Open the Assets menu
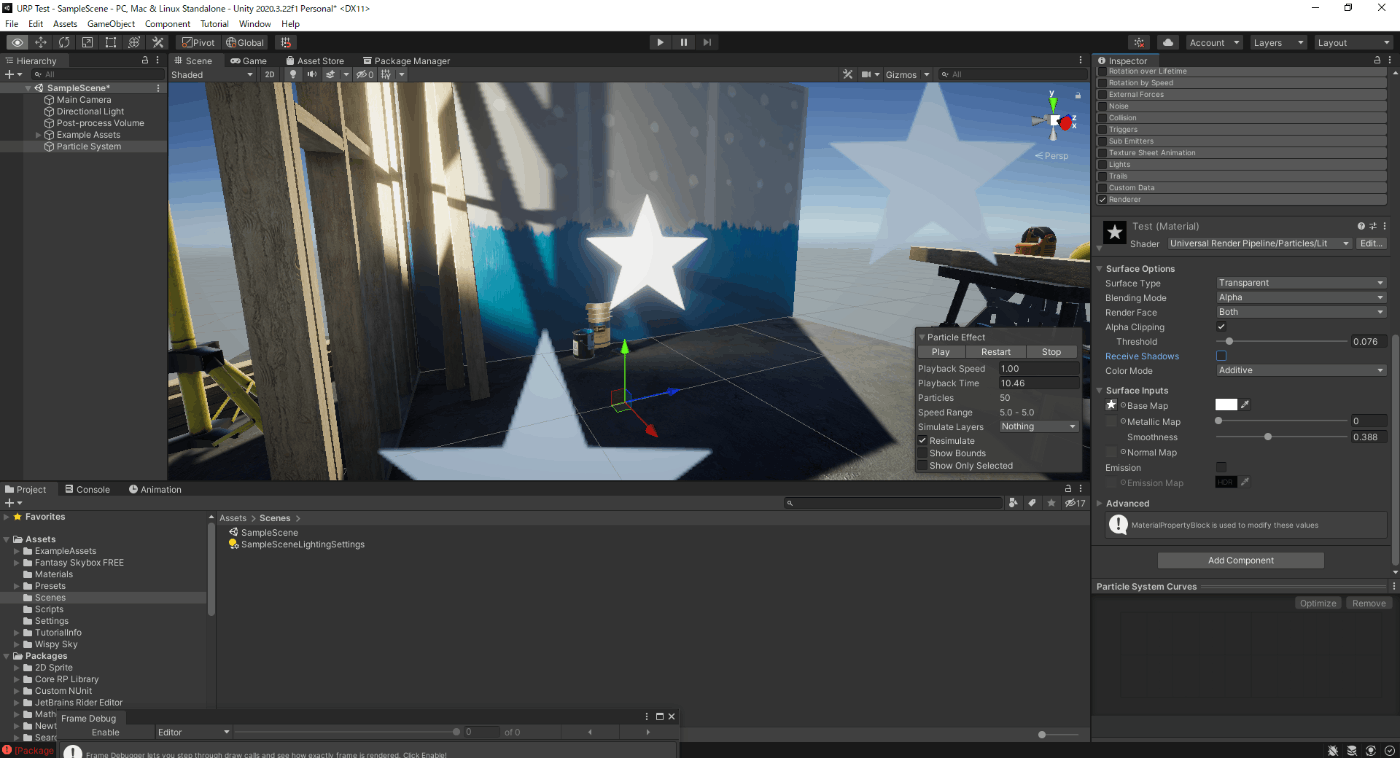Image resolution: width=1400 pixels, height=758 pixels. pyautogui.click(x=65, y=23)
